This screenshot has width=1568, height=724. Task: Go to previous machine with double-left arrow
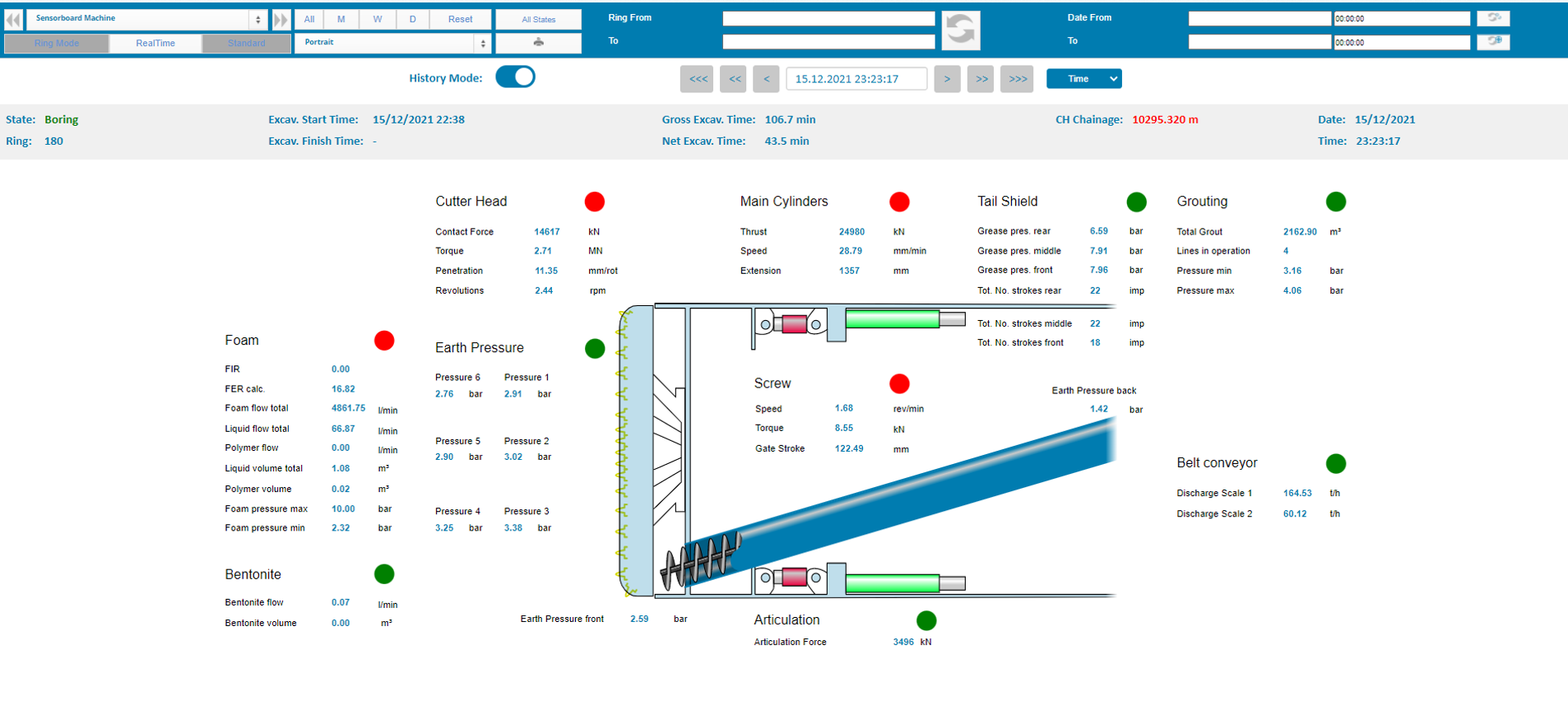[13, 19]
